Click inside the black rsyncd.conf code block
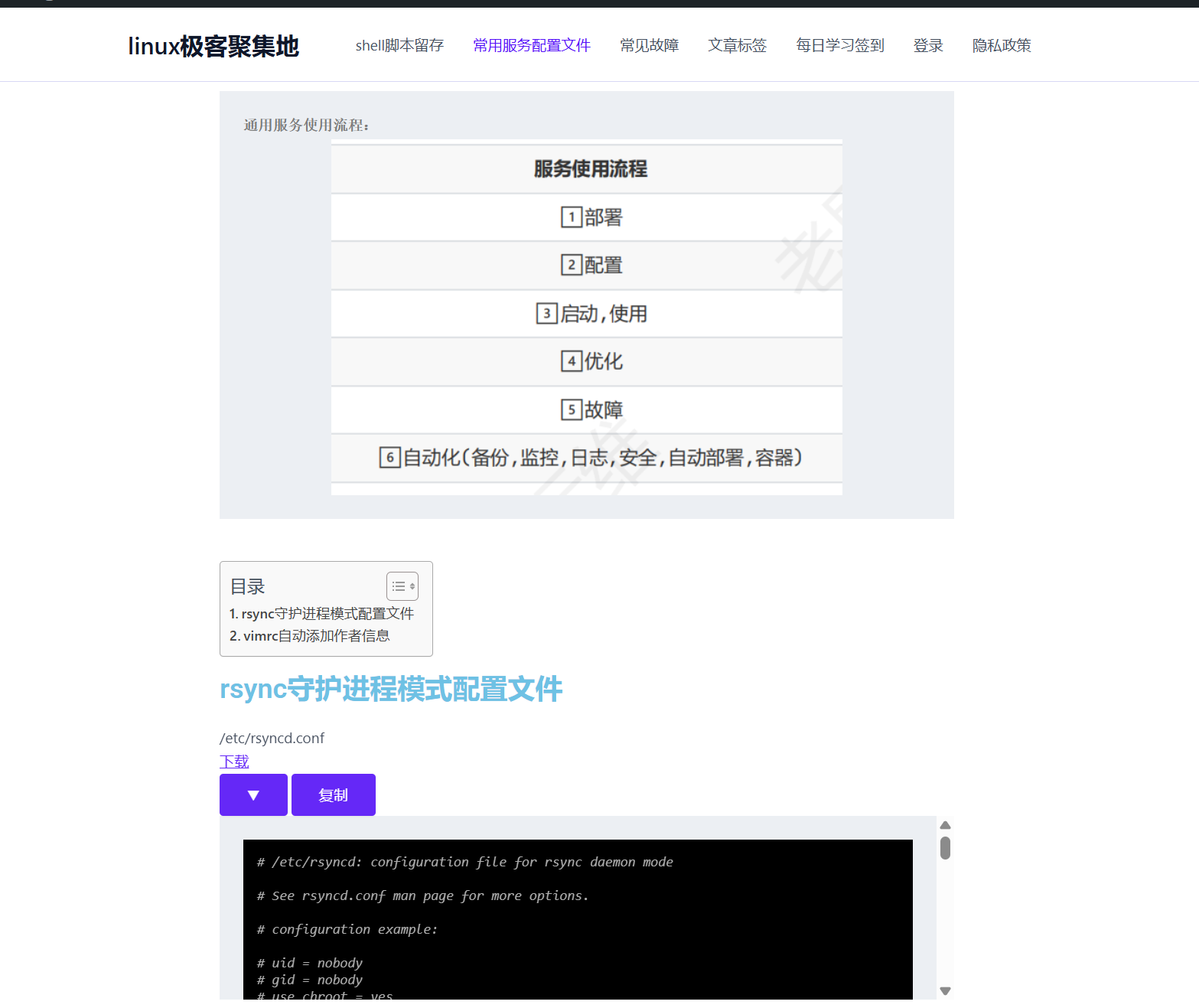This screenshot has height=1008, width=1199. (x=578, y=918)
